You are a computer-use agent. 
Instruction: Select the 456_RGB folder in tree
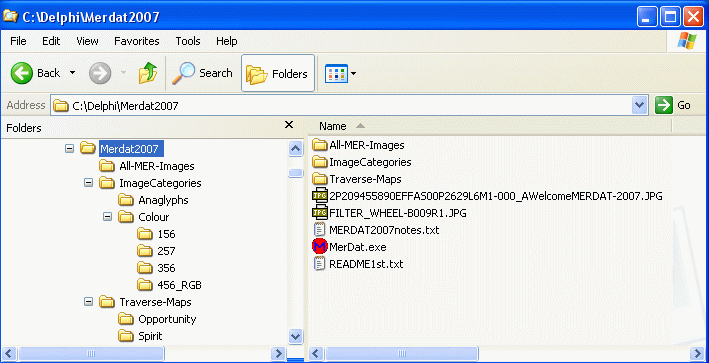coord(179,285)
